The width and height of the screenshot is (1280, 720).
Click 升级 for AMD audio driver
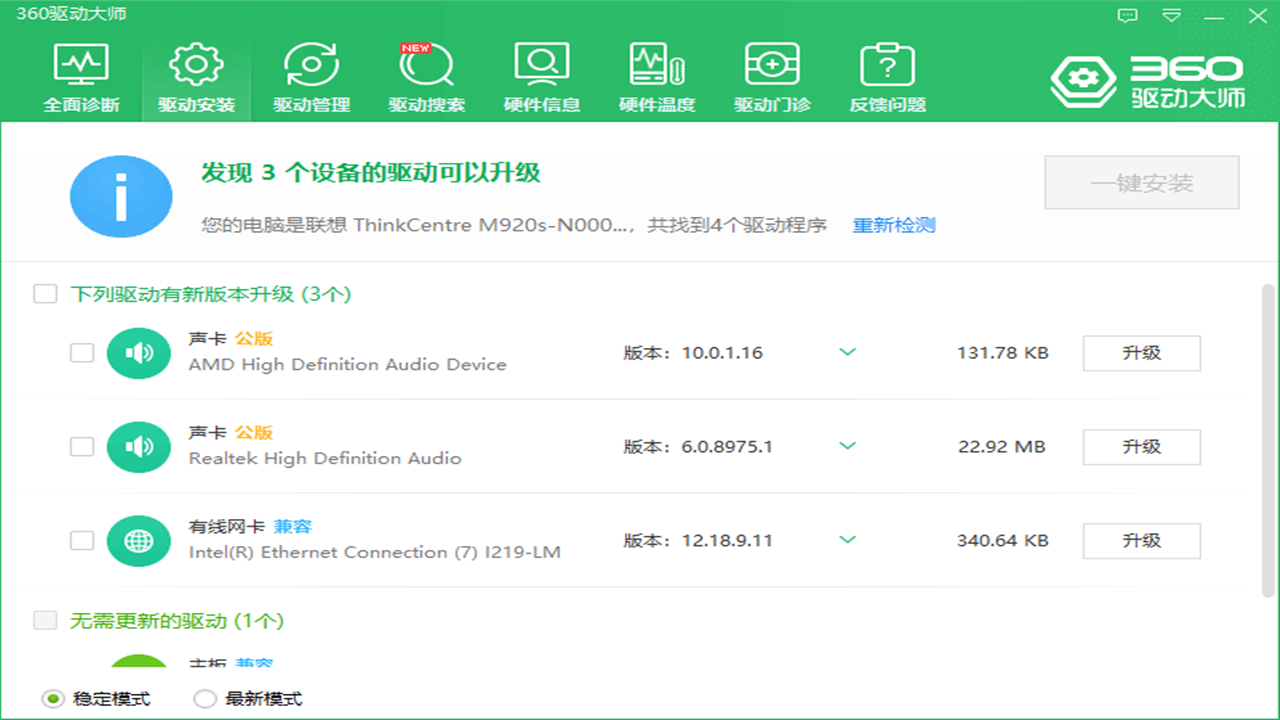tap(1142, 353)
